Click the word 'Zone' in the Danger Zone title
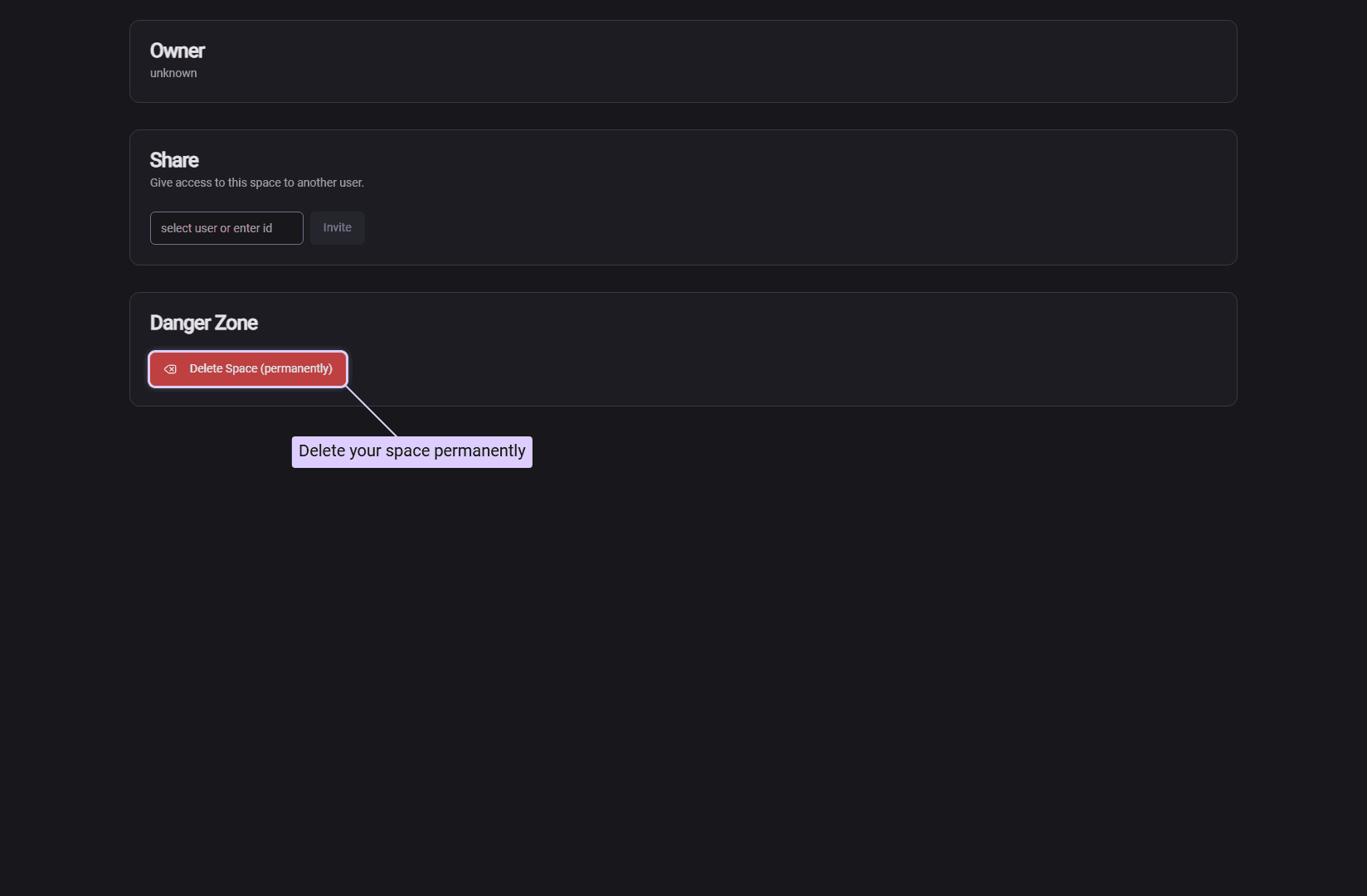1367x896 pixels. pyautogui.click(x=236, y=323)
